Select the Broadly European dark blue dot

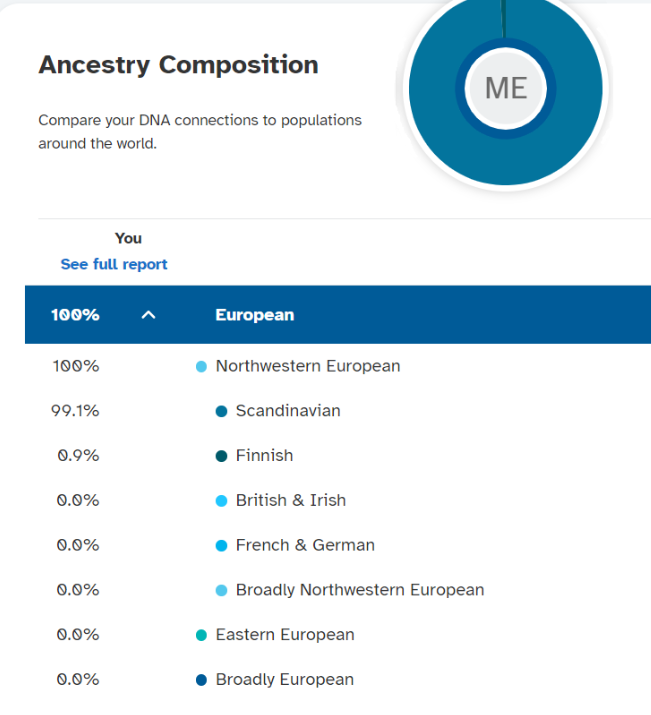pos(201,680)
